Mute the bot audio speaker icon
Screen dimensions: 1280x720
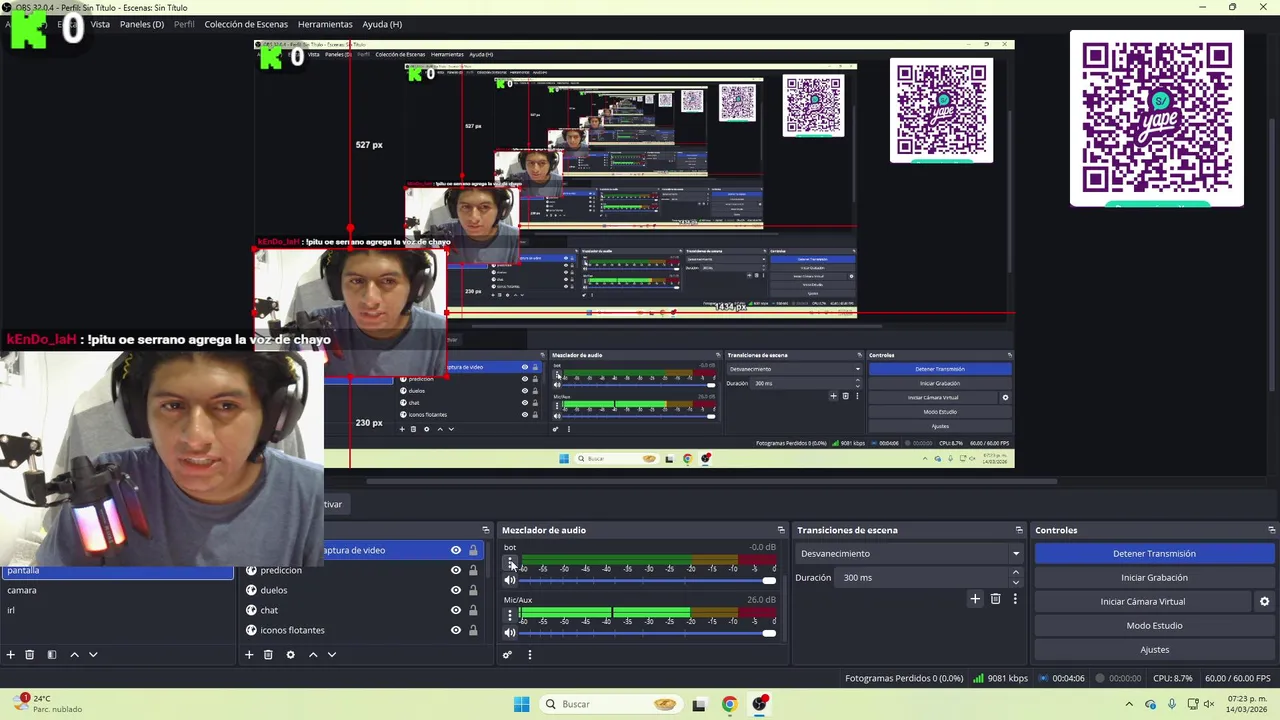[510, 581]
